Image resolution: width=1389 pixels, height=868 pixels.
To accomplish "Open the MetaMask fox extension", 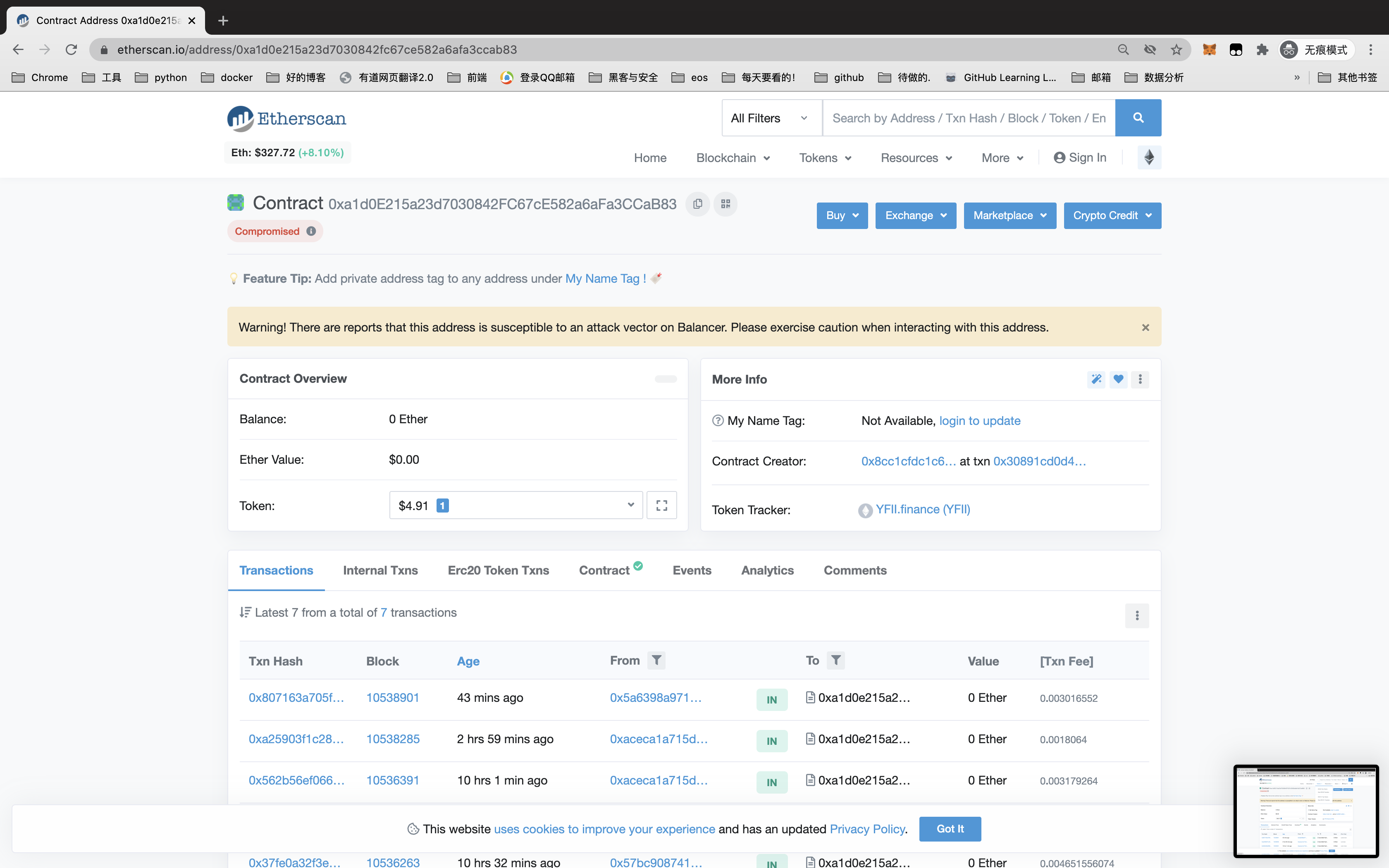I will pyautogui.click(x=1209, y=50).
